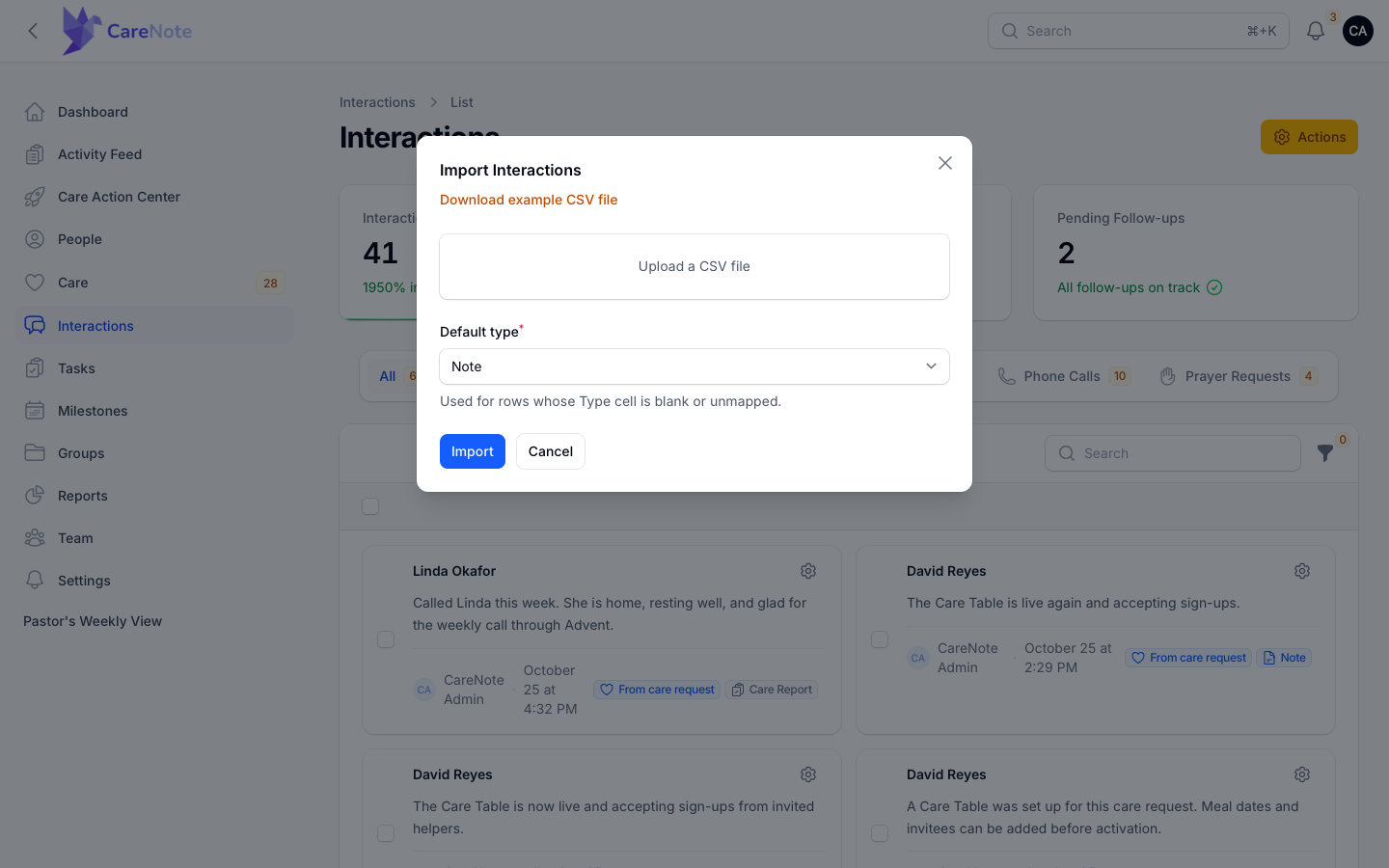The width and height of the screenshot is (1389, 868).
Task: Close the Import Interactions dialog
Action: (945, 163)
